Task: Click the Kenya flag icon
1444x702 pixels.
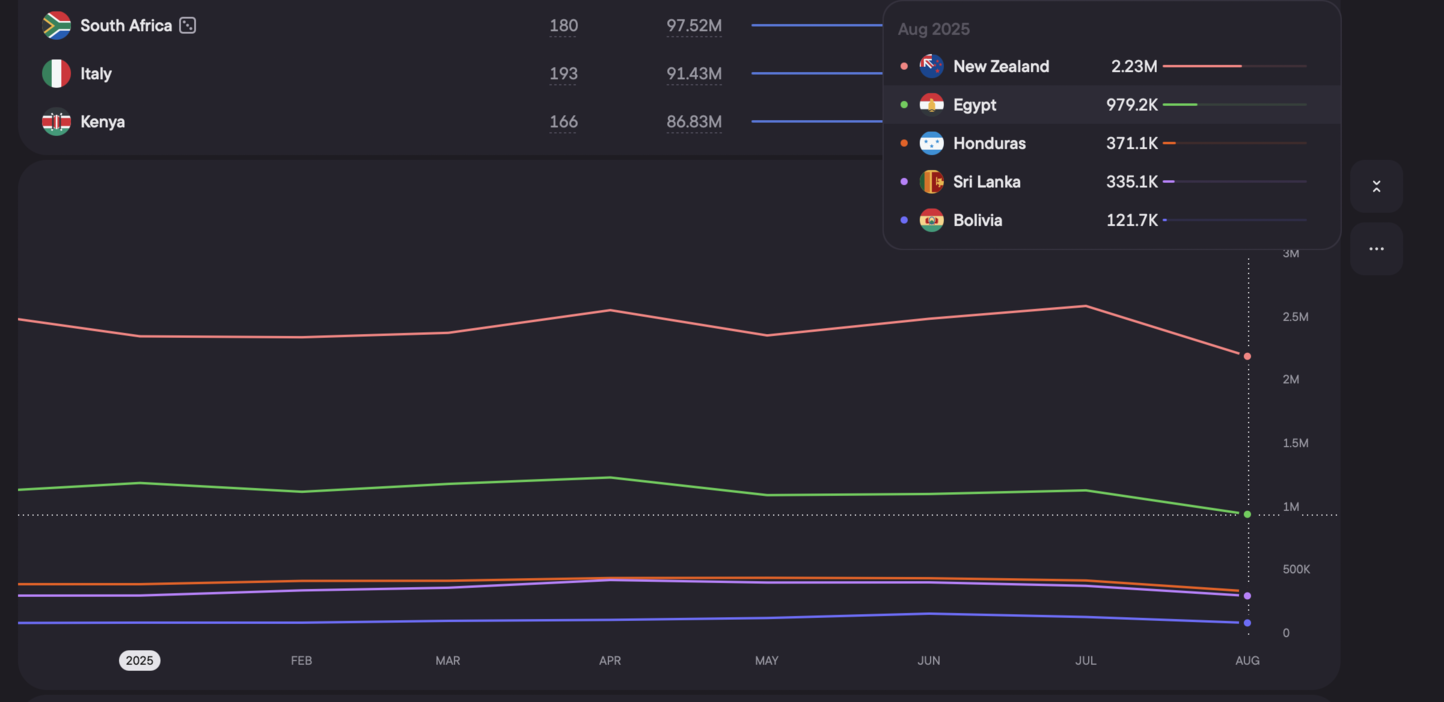Action: click(x=56, y=122)
